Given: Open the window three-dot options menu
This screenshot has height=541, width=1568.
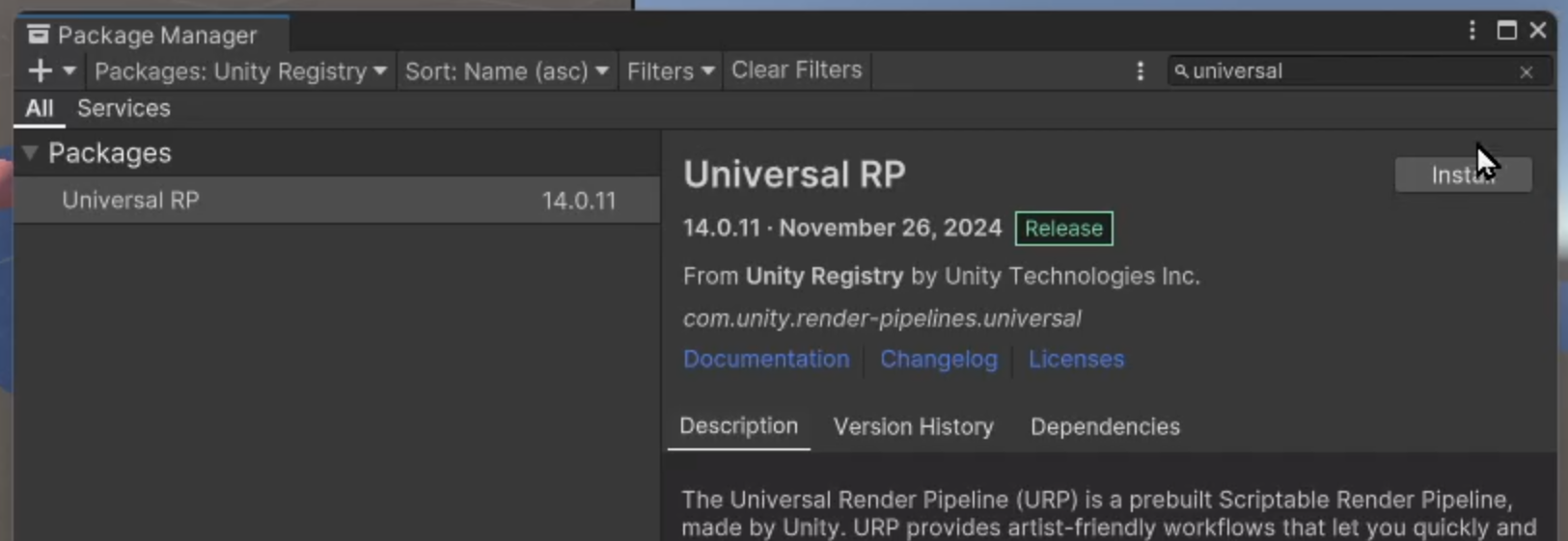Looking at the screenshot, I should (1472, 31).
